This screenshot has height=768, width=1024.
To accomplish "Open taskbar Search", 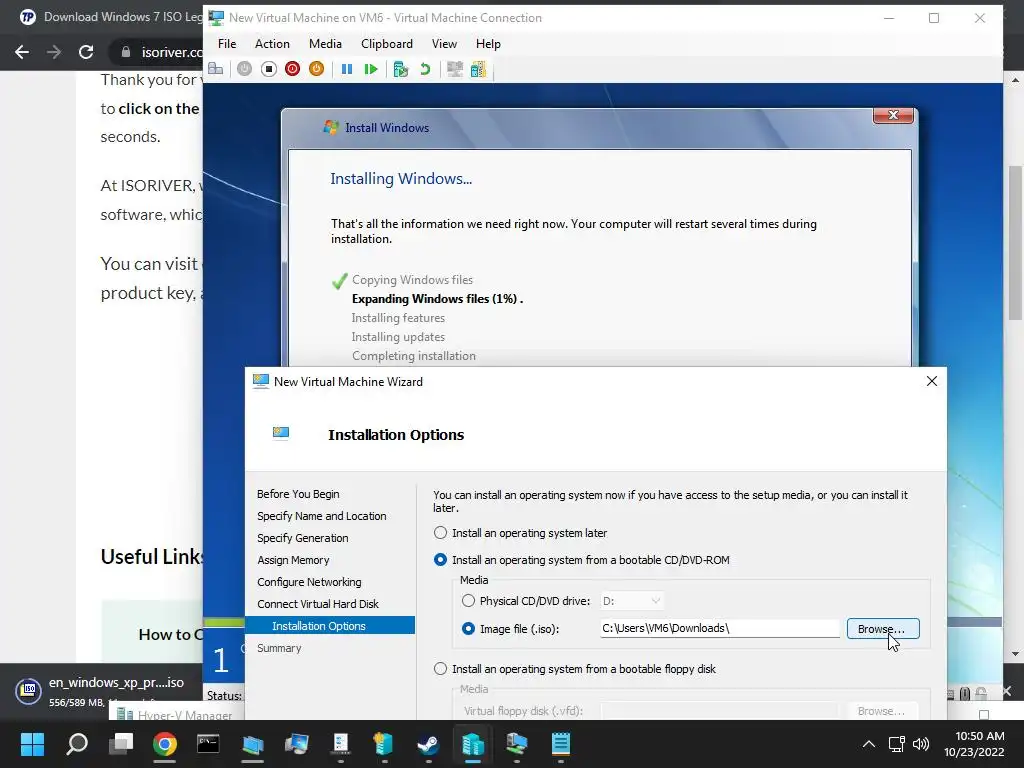I will [77, 744].
